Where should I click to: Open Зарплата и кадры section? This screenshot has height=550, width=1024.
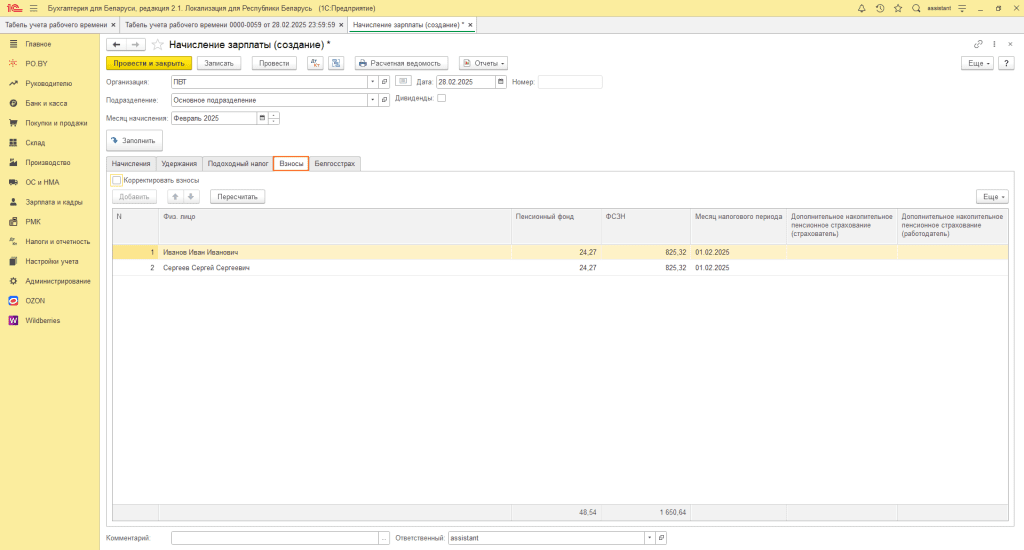pyautogui.click(x=54, y=202)
